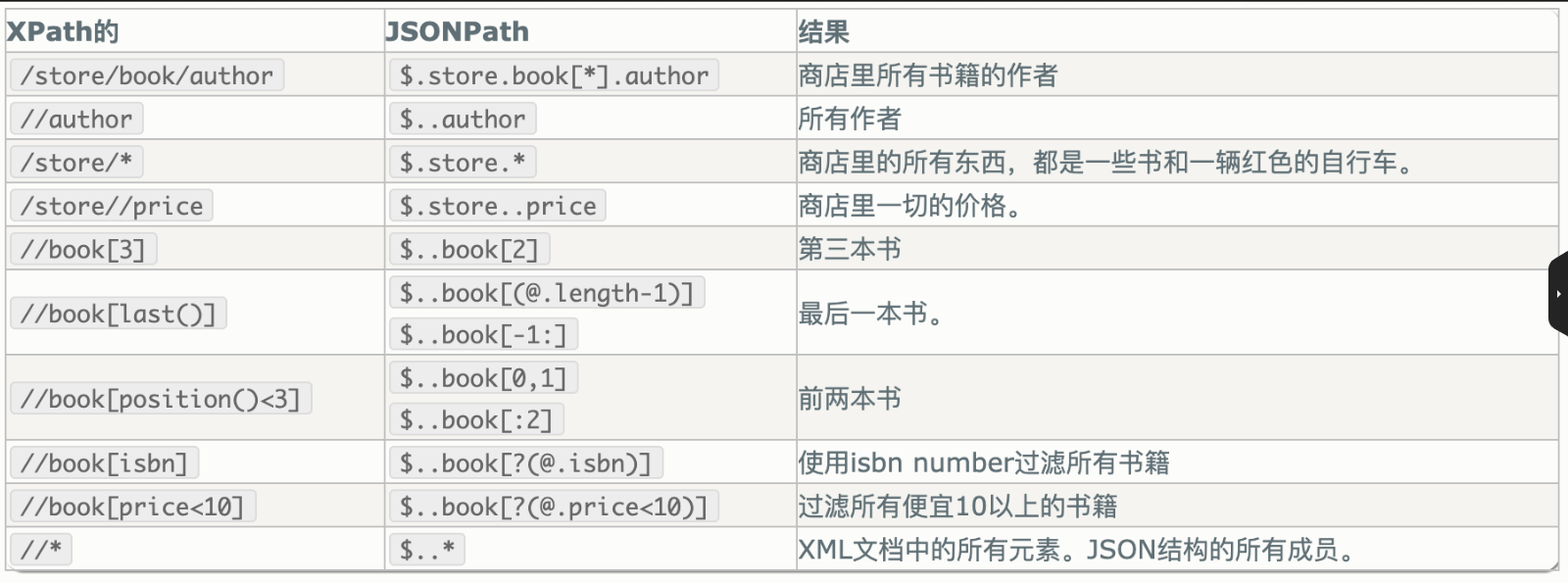Click the /store/book/author XPath code
The width and height of the screenshot is (1568, 583).
coord(146,75)
